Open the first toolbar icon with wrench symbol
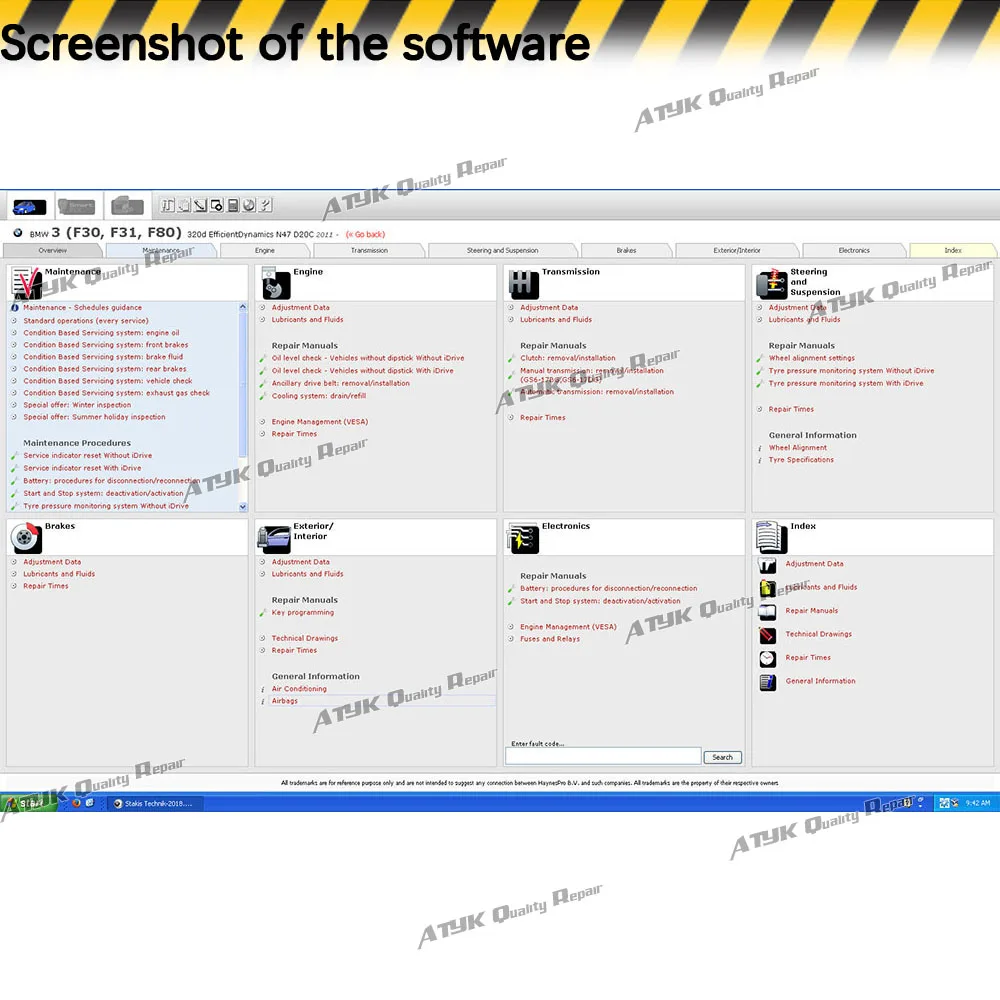 168,205
